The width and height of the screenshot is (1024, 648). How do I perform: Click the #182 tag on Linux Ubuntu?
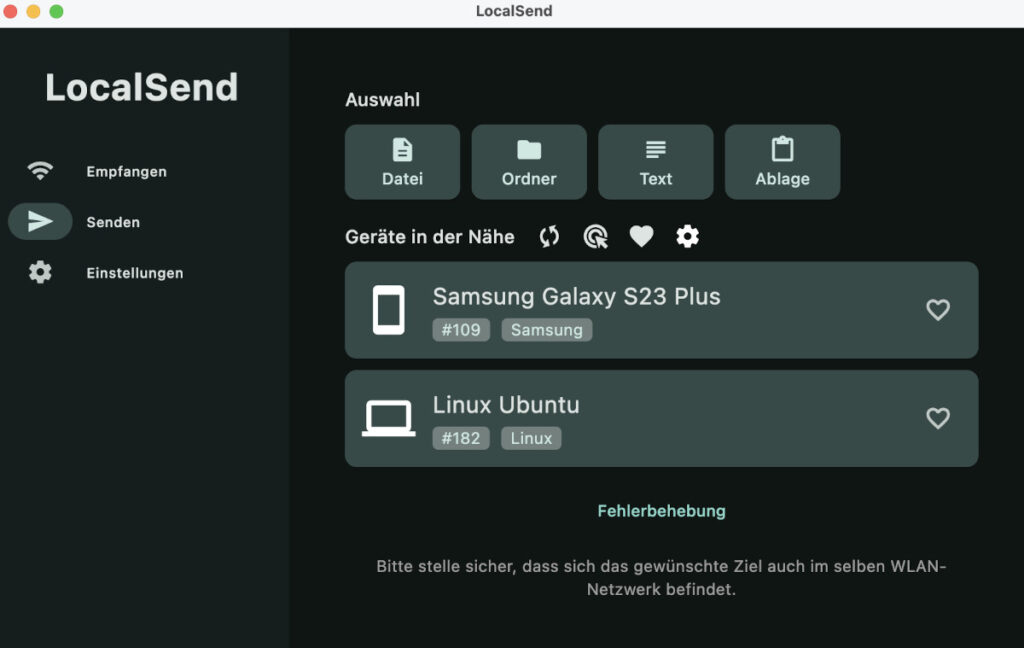461,438
